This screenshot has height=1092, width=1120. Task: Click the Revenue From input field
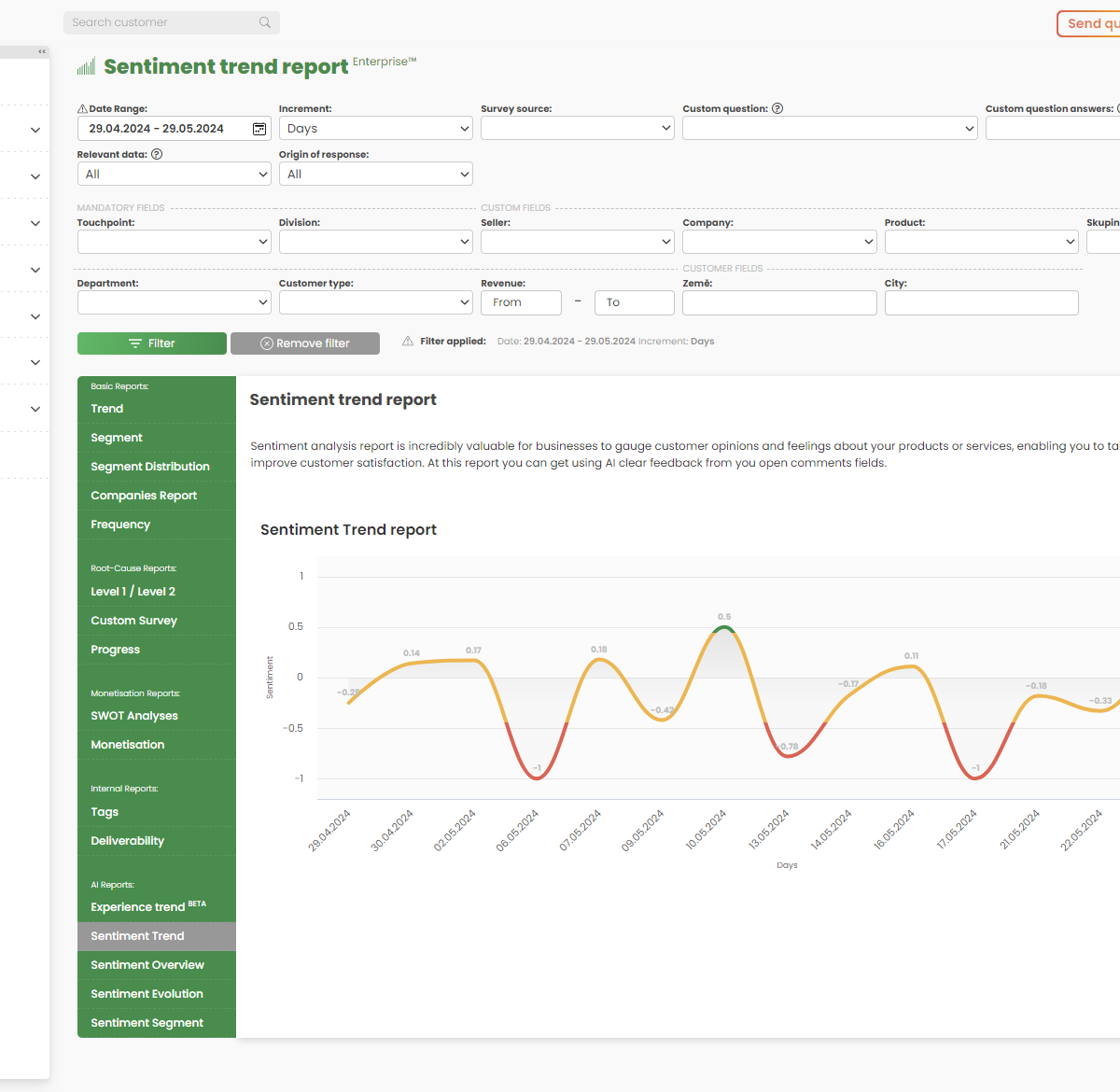click(x=521, y=302)
